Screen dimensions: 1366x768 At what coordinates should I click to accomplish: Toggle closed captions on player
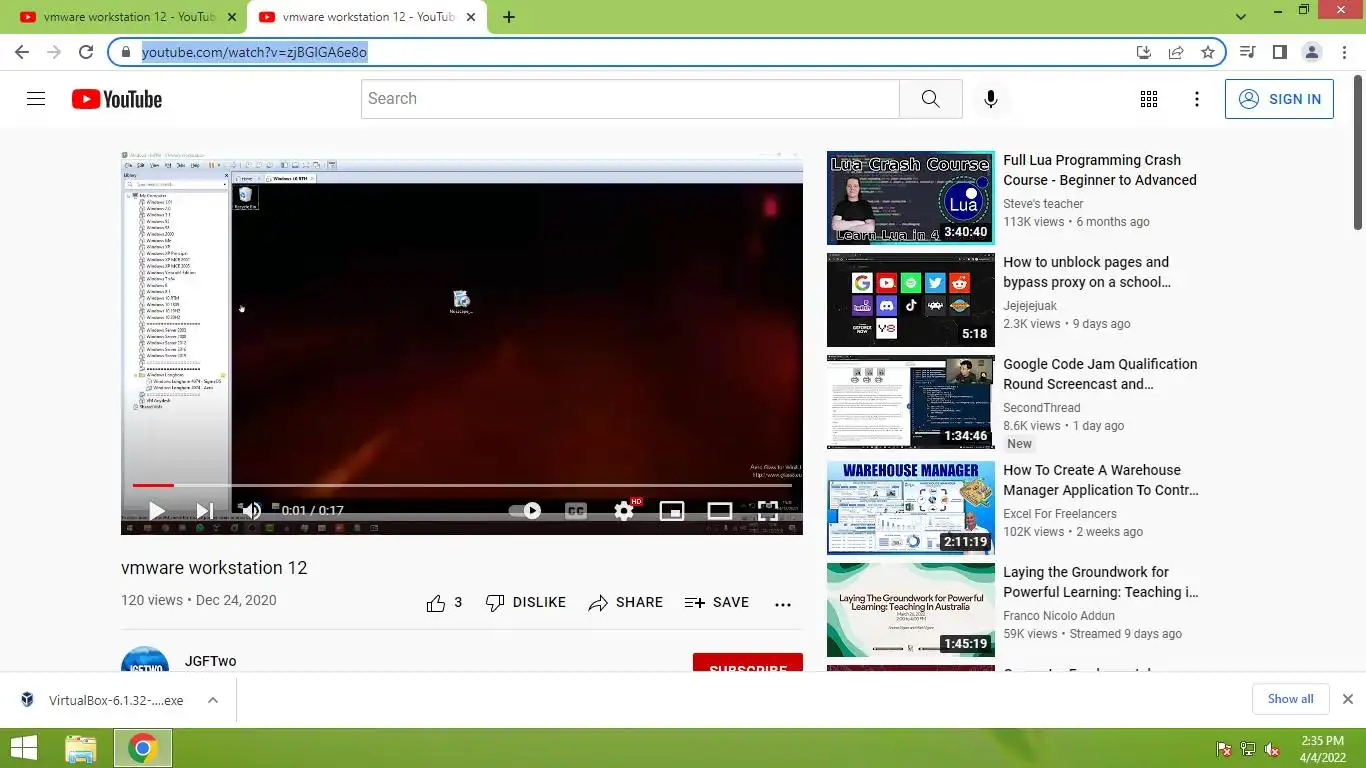(576, 511)
